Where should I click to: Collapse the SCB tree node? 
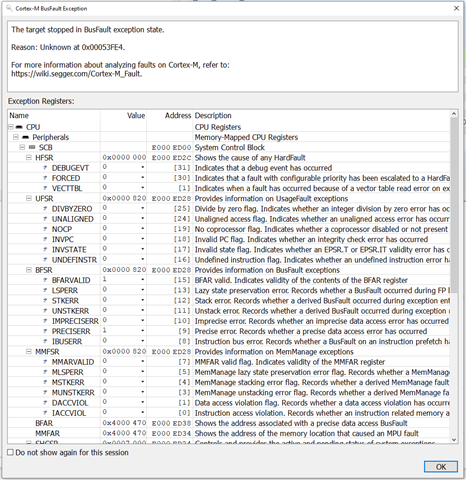[x=22, y=147]
